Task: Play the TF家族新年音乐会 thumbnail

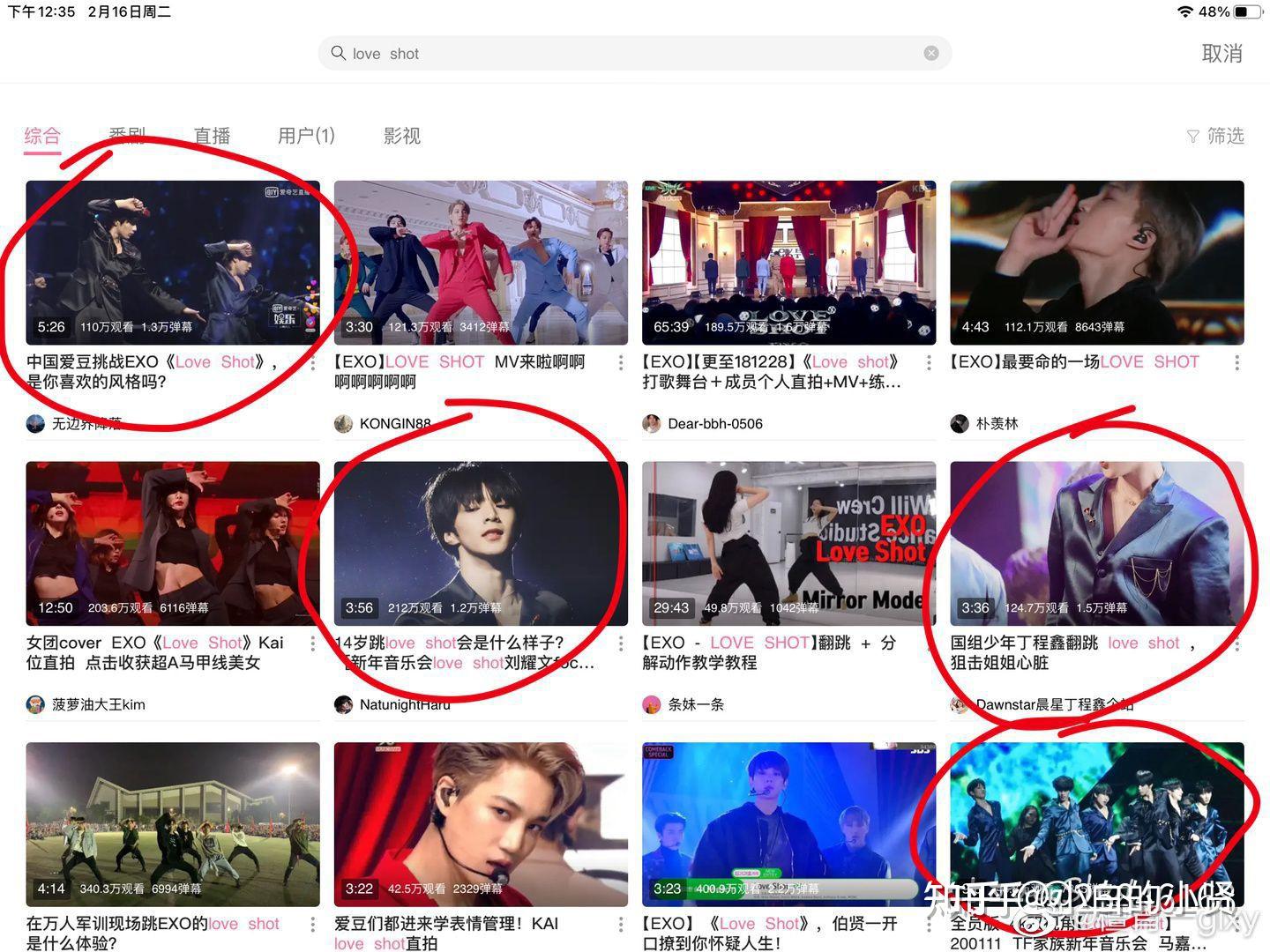Action: (x=1097, y=824)
